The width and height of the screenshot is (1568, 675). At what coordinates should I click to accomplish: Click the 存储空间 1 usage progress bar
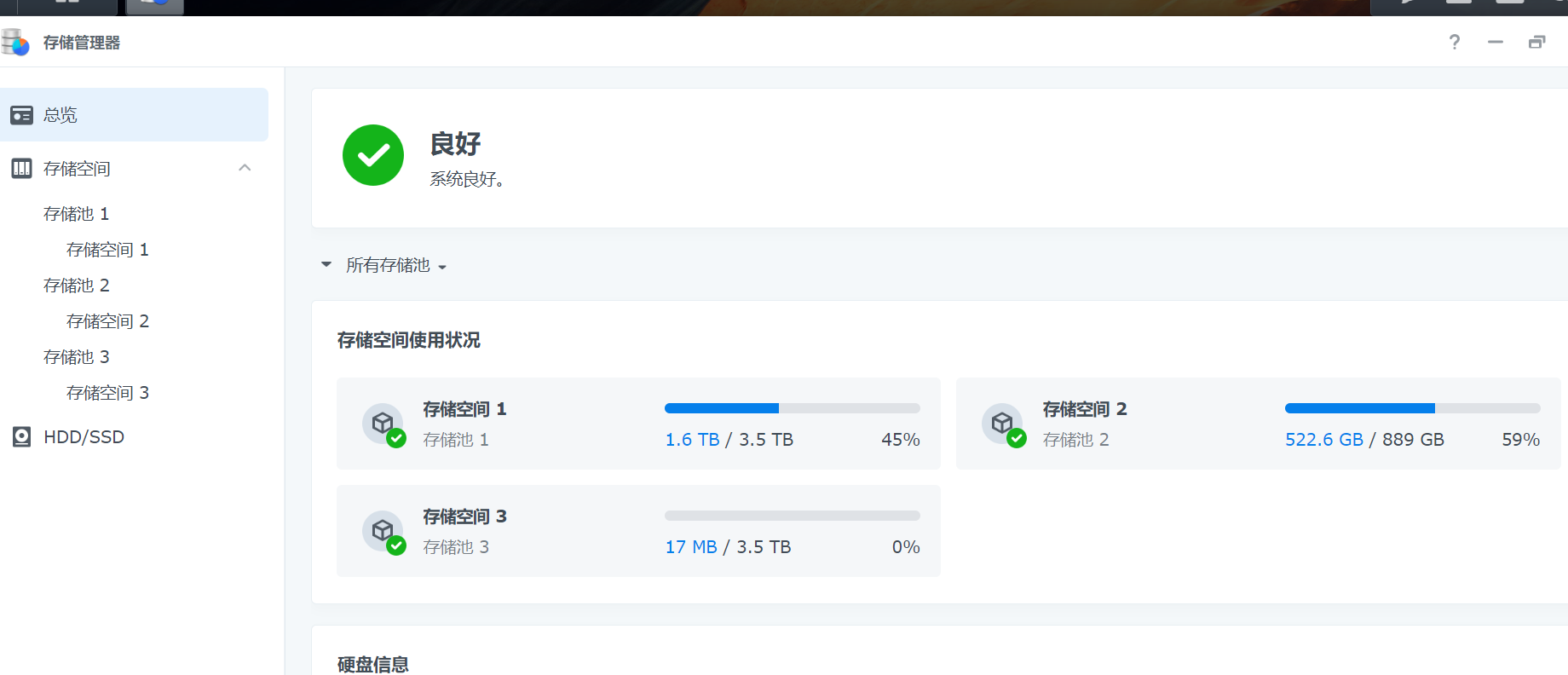pos(792,408)
